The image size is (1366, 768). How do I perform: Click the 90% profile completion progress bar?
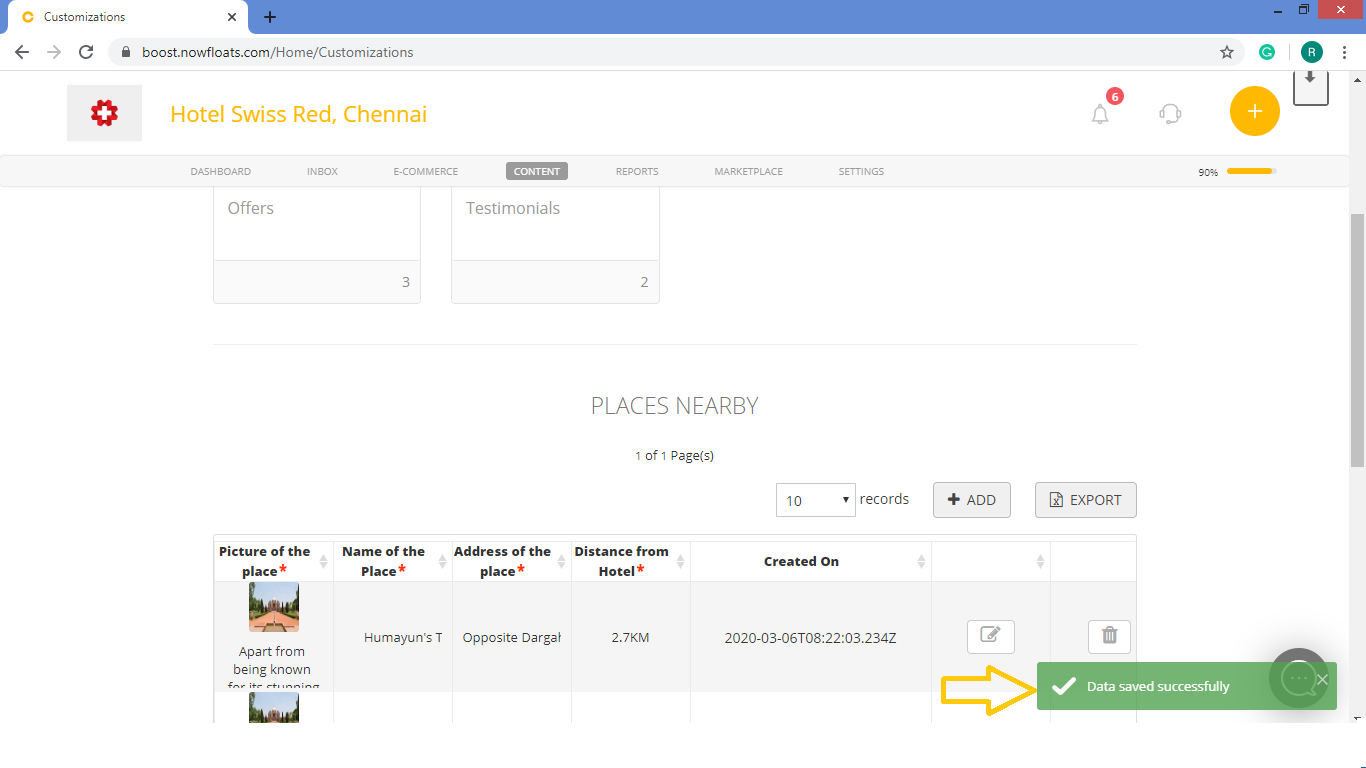coord(1252,171)
